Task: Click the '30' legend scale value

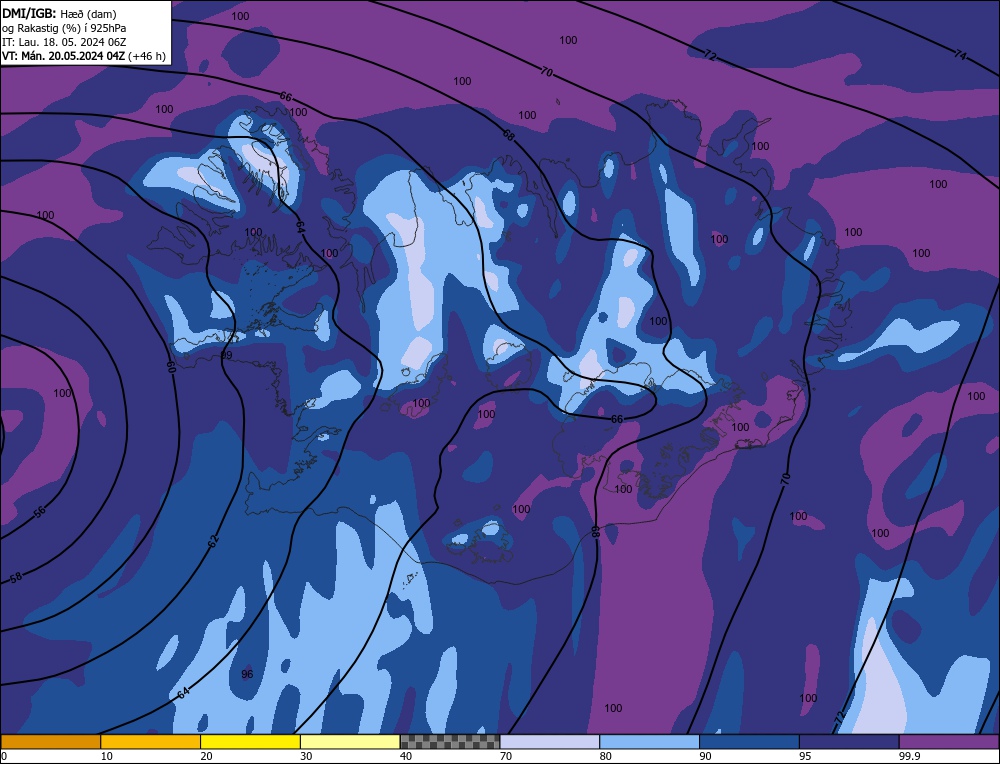Action: 306,756
